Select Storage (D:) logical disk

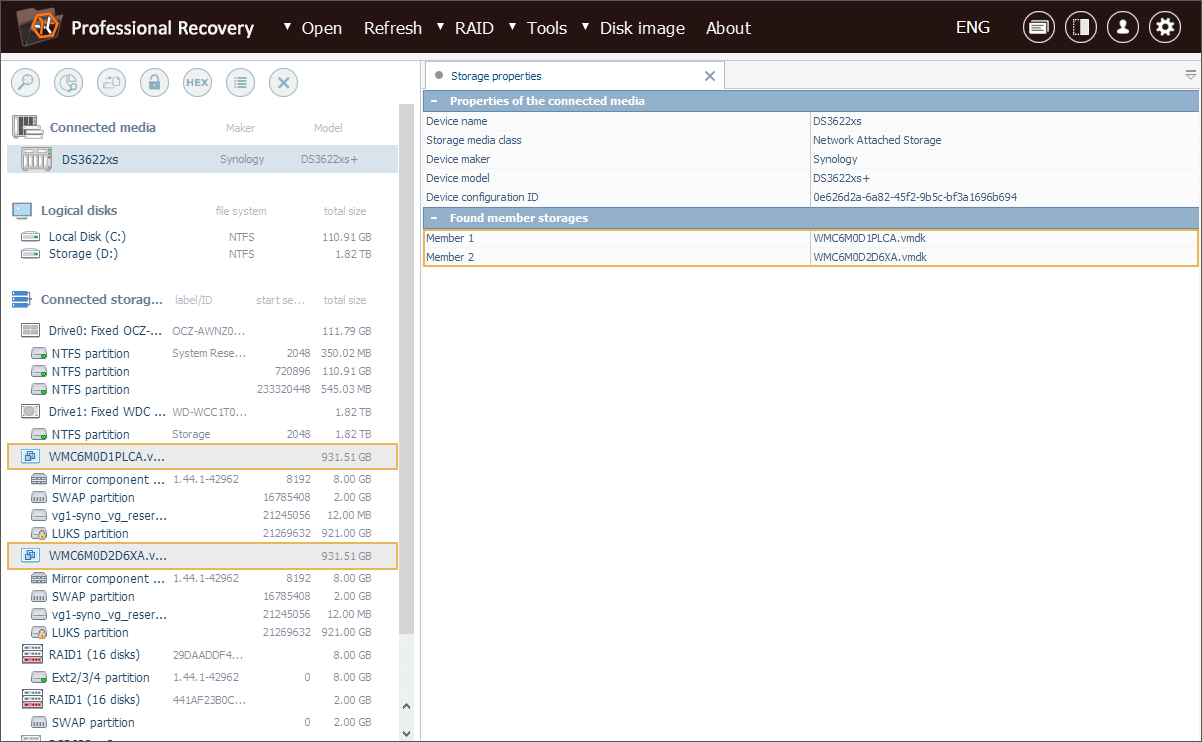pyautogui.click(x=202, y=254)
